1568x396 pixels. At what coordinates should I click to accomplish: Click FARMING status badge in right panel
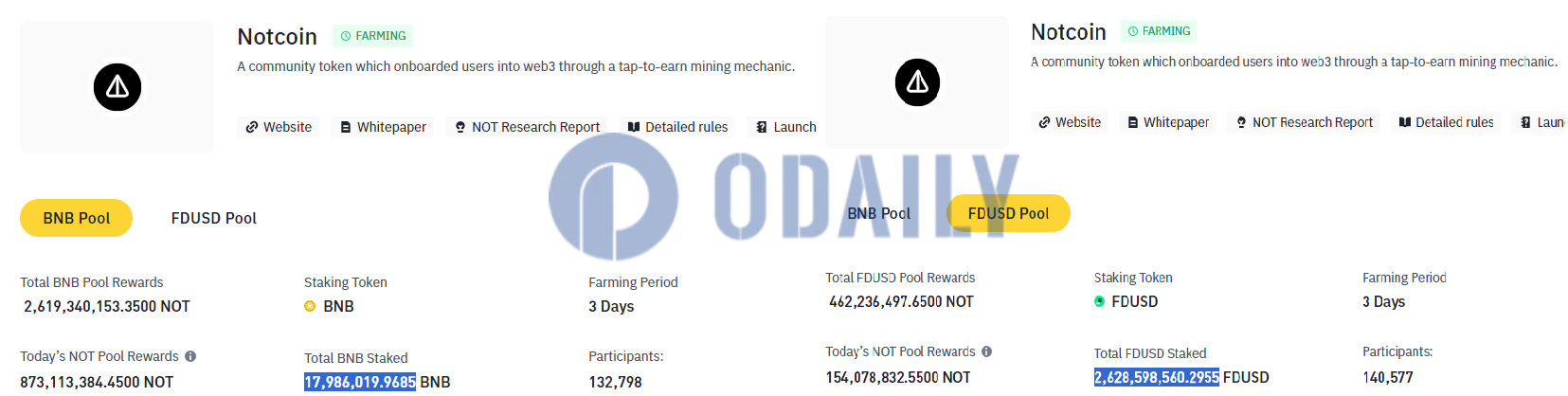[1159, 31]
